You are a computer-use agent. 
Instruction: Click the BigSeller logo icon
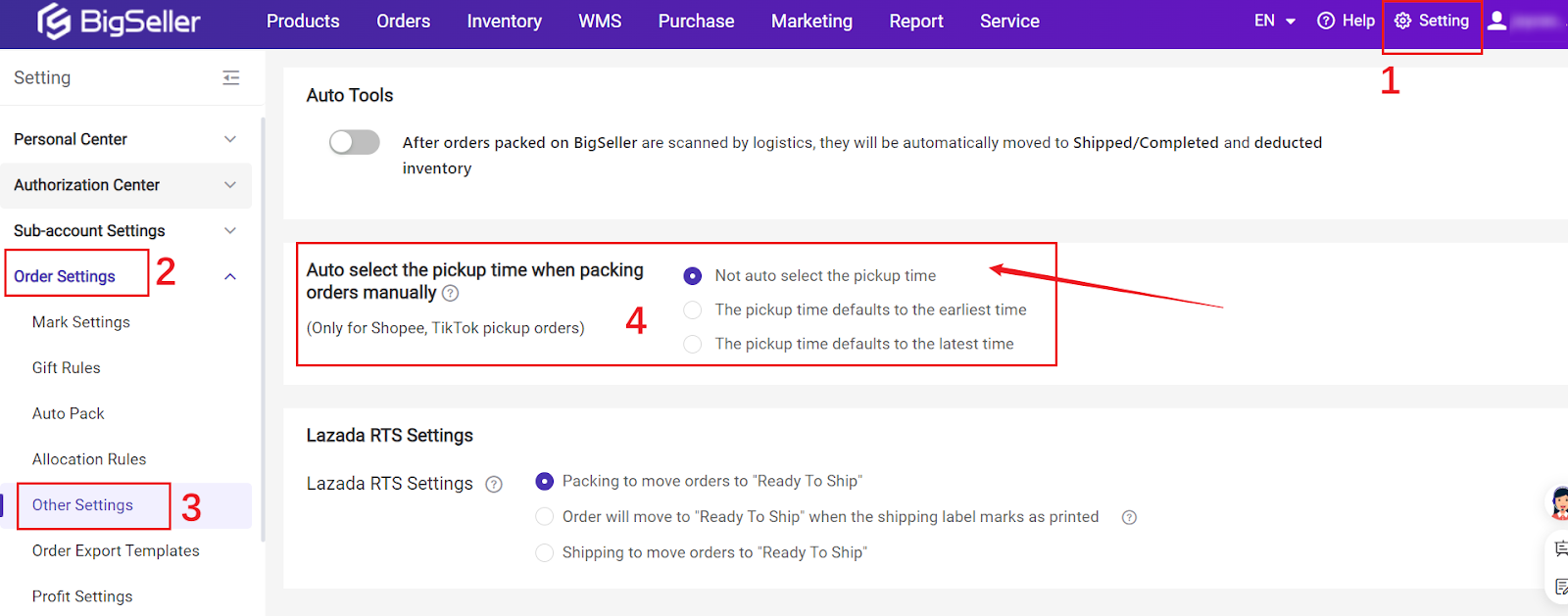[54, 22]
